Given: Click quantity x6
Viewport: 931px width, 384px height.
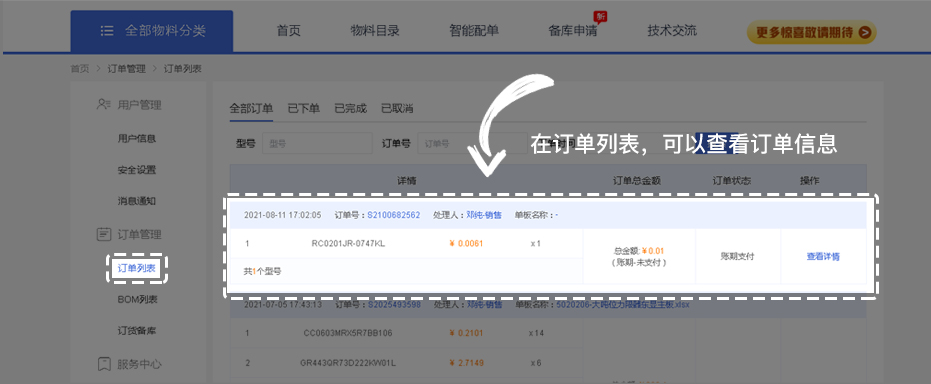Looking at the screenshot, I should point(536,362).
